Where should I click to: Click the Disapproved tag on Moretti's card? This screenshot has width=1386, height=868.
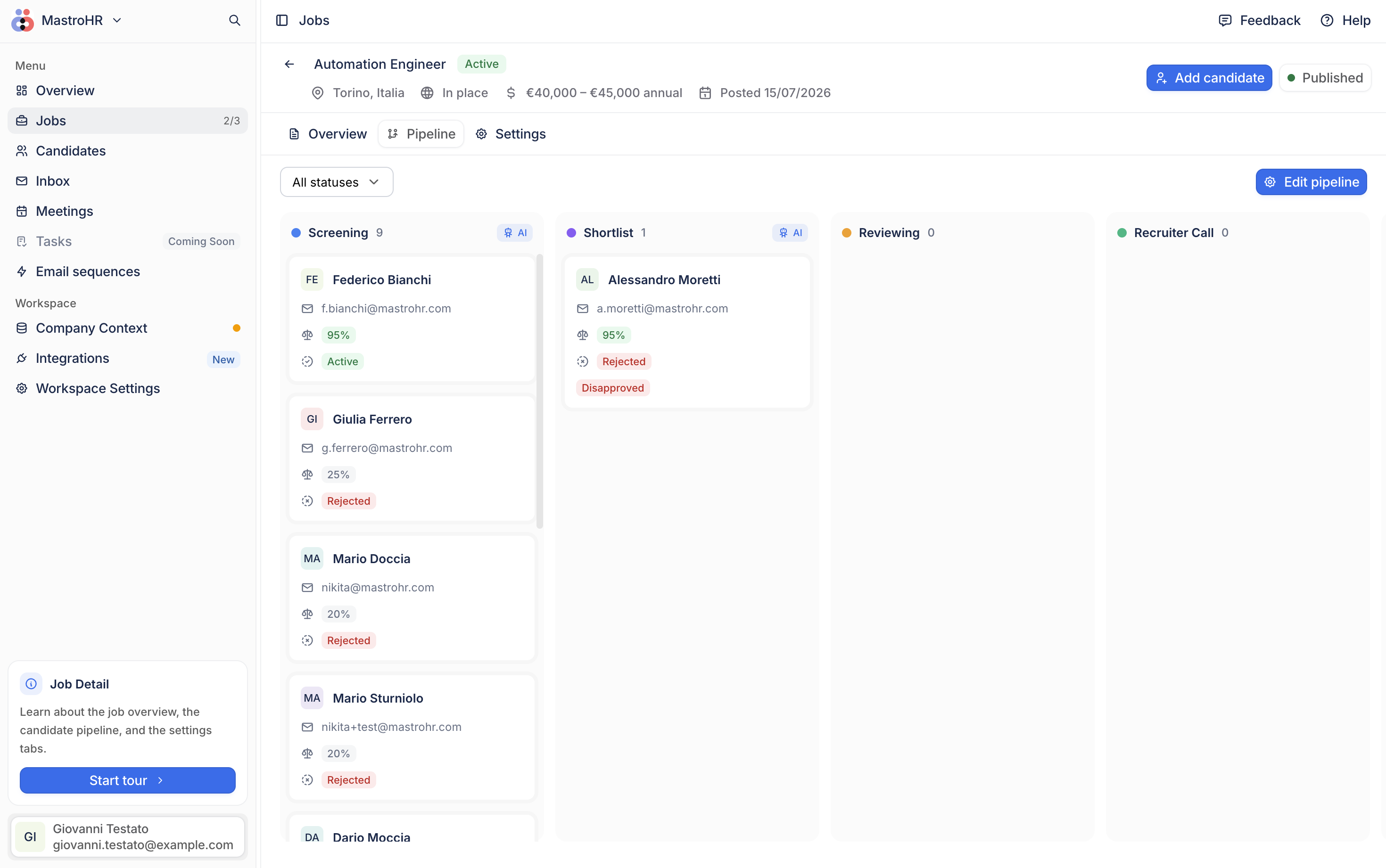coord(612,388)
